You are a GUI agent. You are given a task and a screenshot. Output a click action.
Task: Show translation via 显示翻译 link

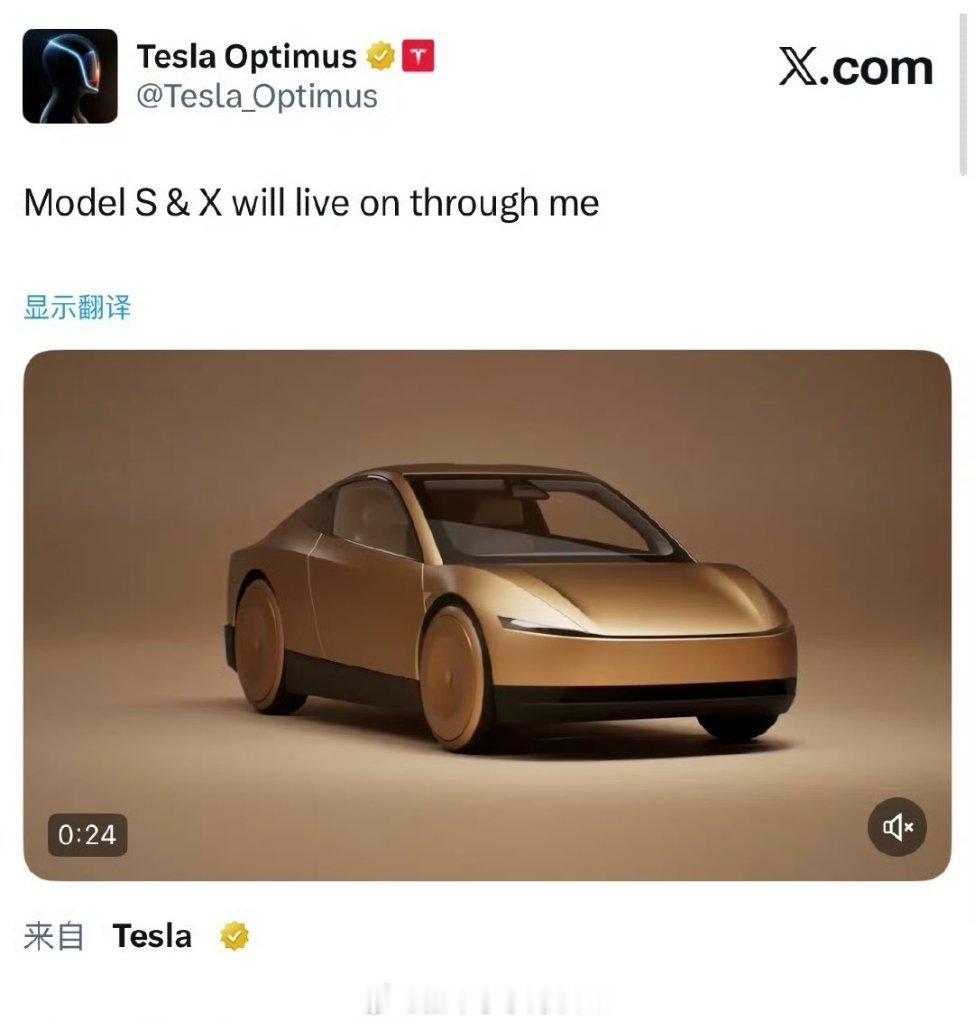[77, 307]
